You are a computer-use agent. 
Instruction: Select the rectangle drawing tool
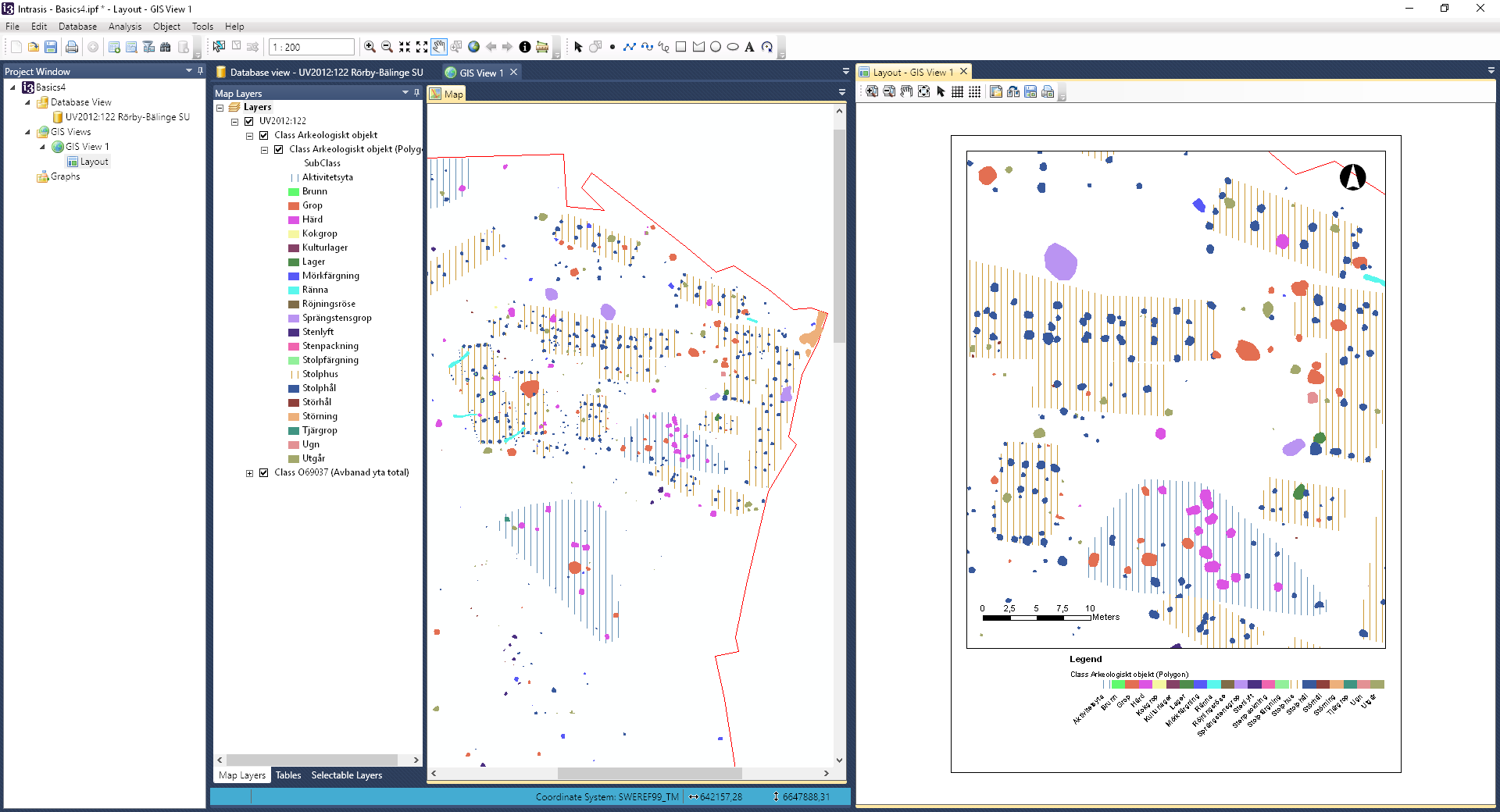680,47
